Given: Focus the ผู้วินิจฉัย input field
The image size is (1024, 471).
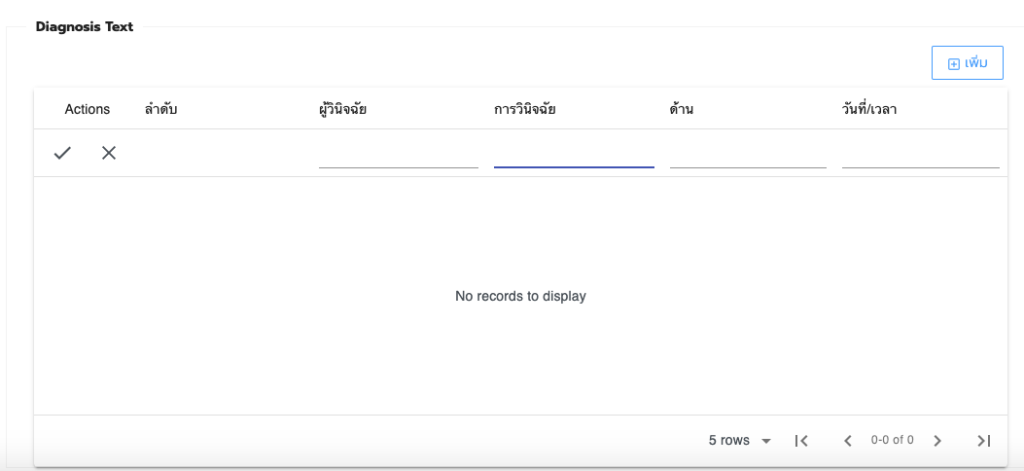Looking at the screenshot, I should point(398,154).
